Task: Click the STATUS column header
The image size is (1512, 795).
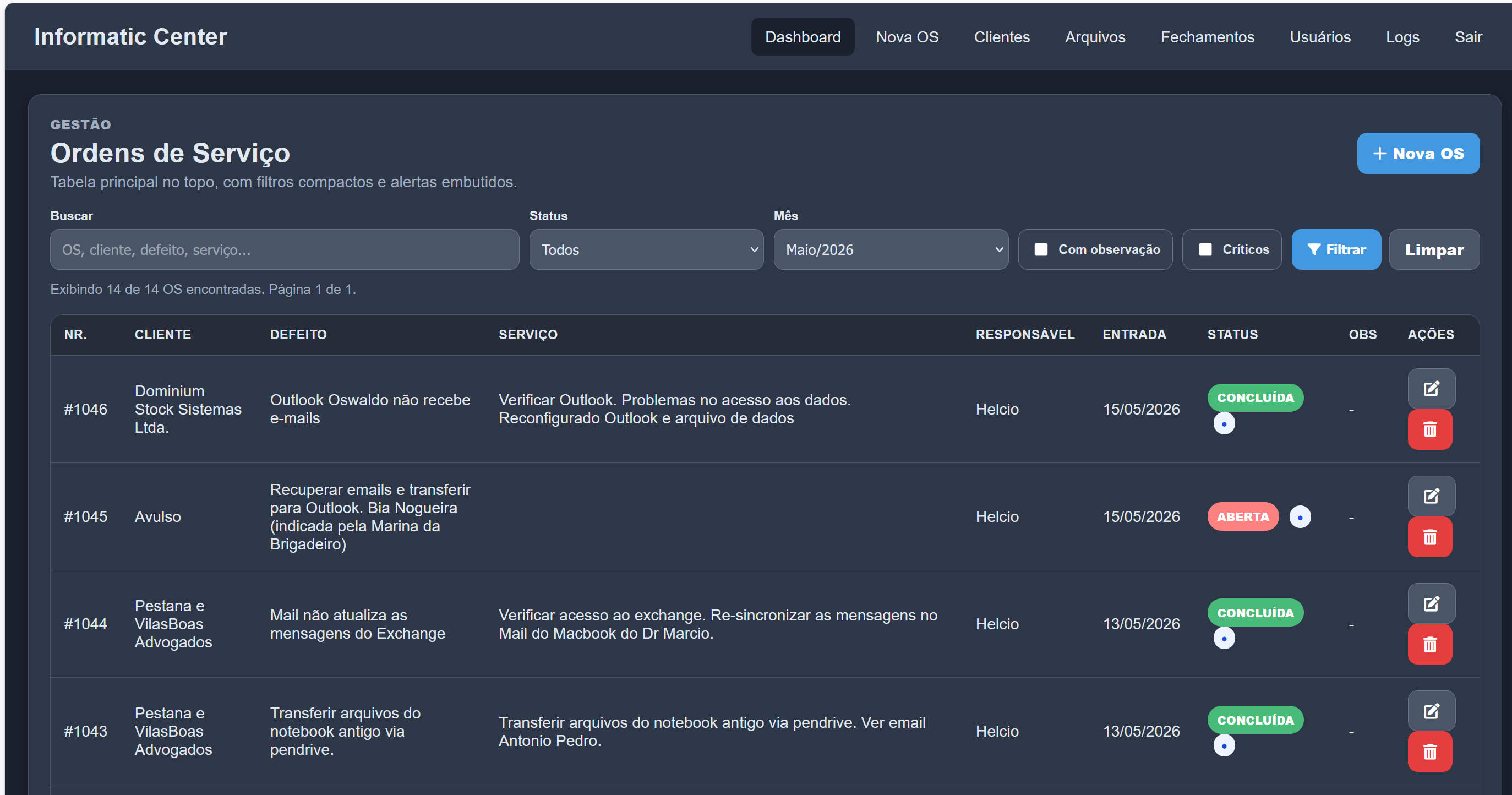Action: point(1232,335)
